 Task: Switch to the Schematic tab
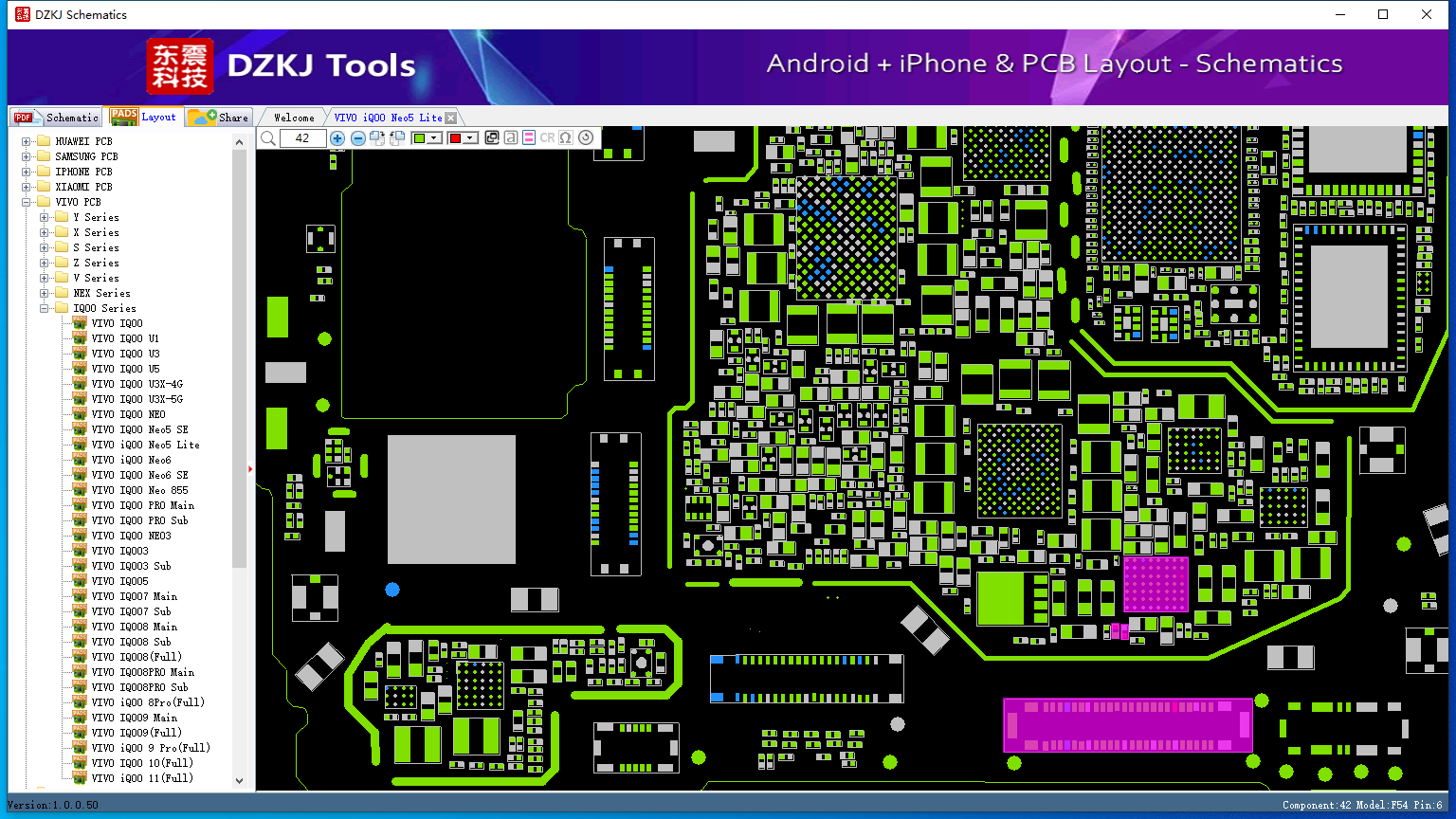pyautogui.click(x=56, y=118)
